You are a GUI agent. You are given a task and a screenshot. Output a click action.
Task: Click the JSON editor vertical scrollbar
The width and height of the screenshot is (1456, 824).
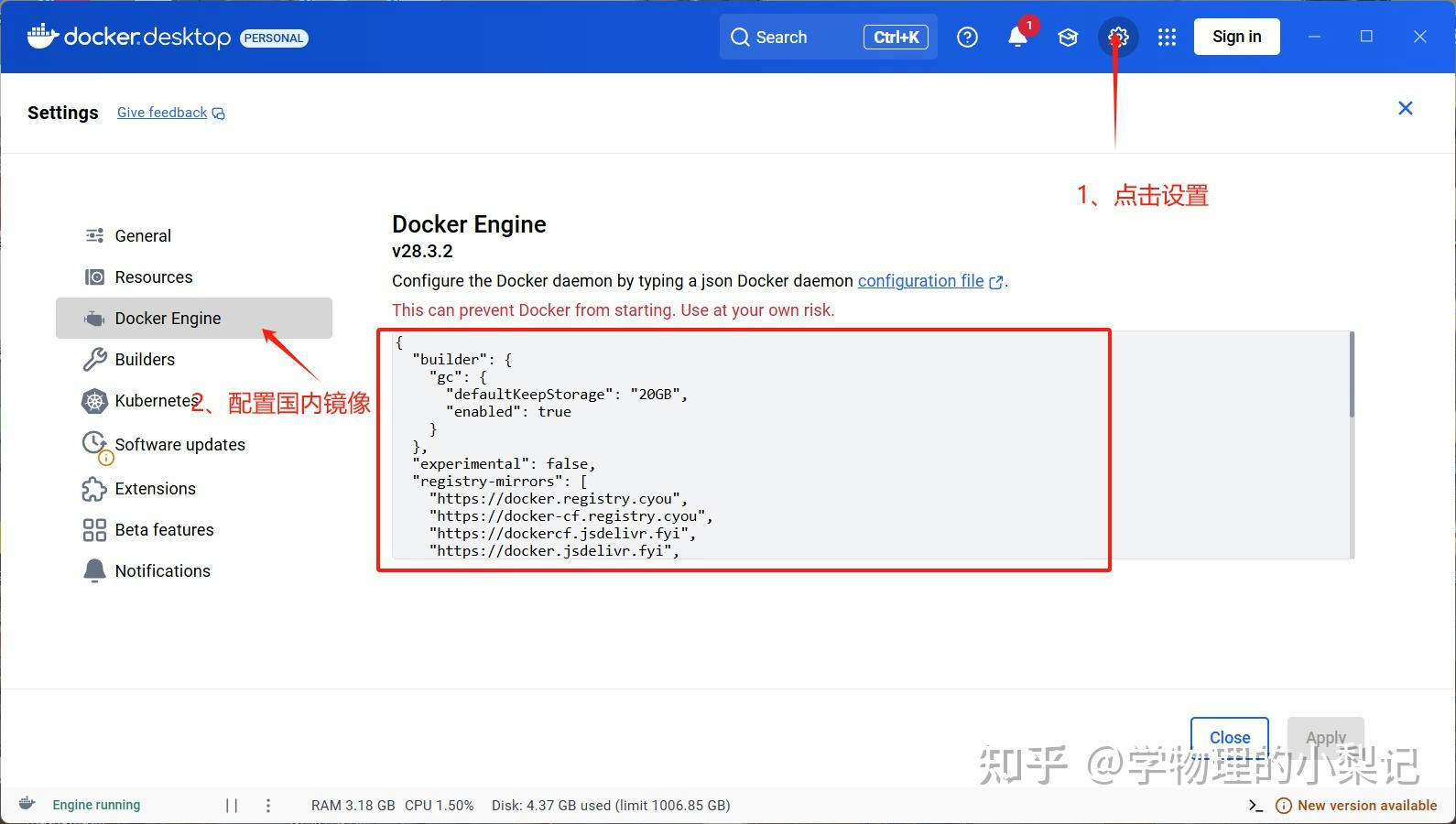click(1352, 375)
